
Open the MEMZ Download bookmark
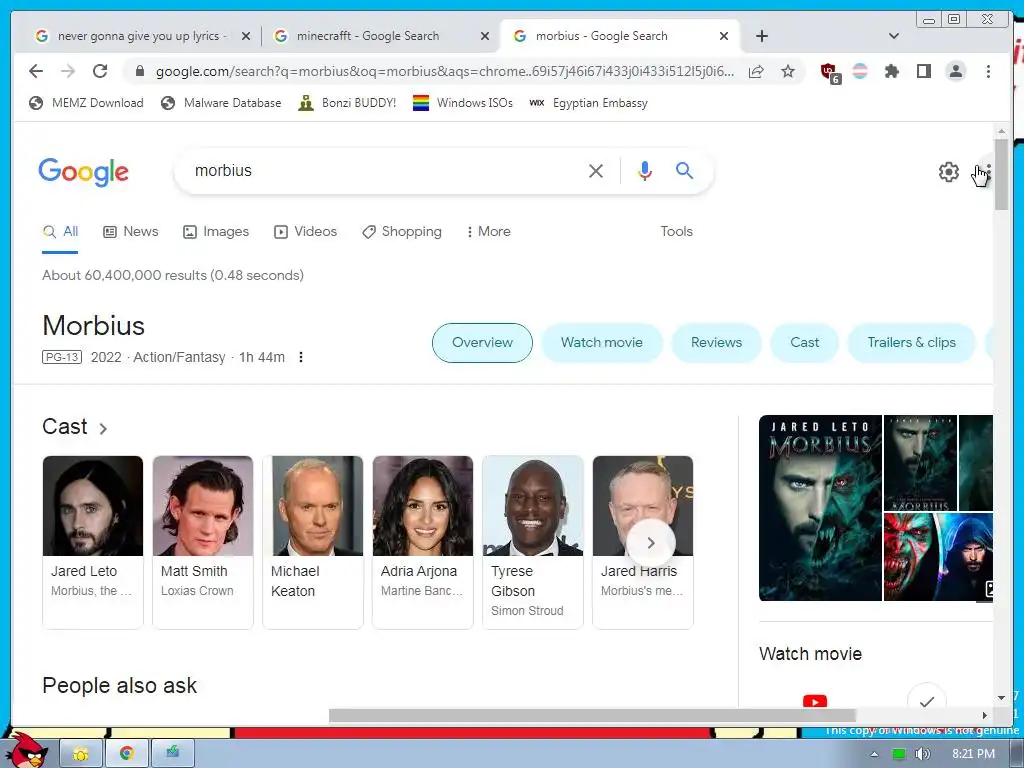click(86, 103)
